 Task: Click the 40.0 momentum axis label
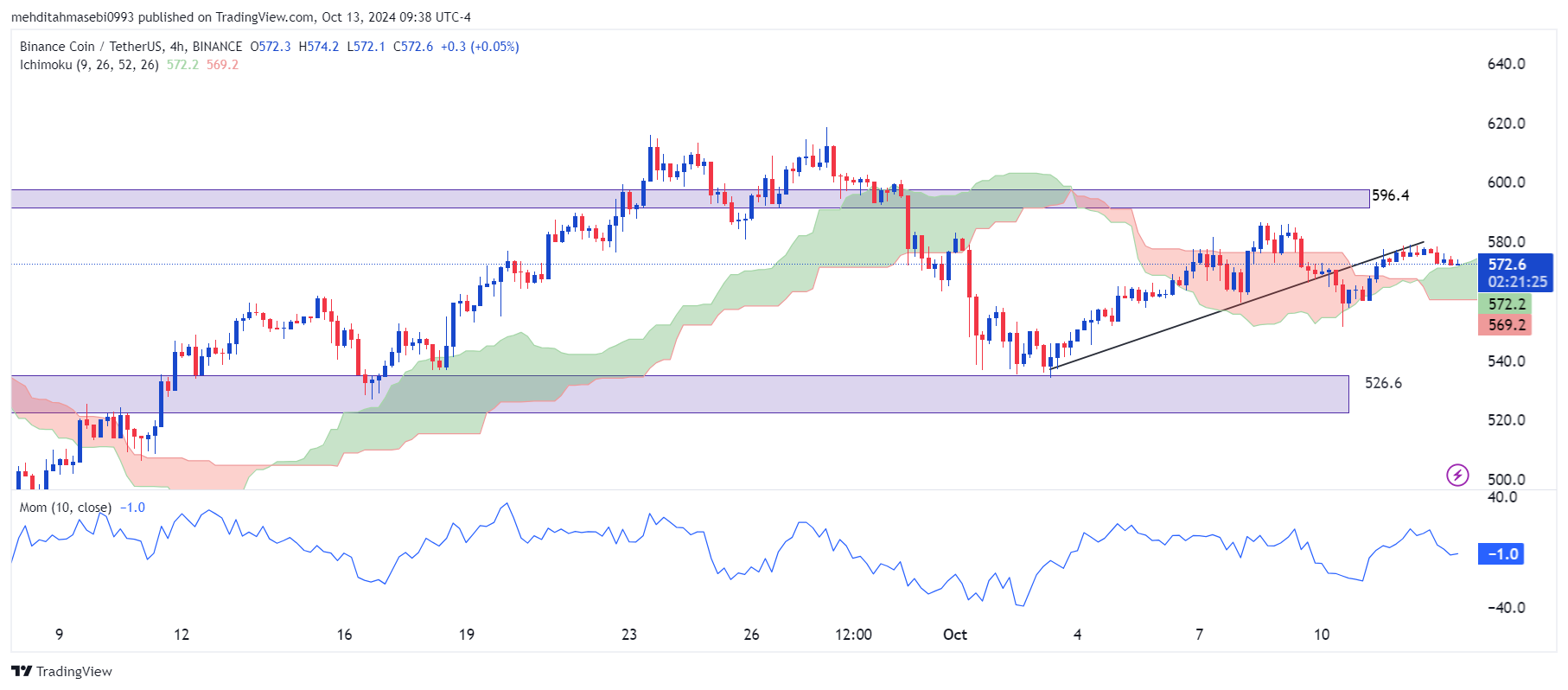1502,497
